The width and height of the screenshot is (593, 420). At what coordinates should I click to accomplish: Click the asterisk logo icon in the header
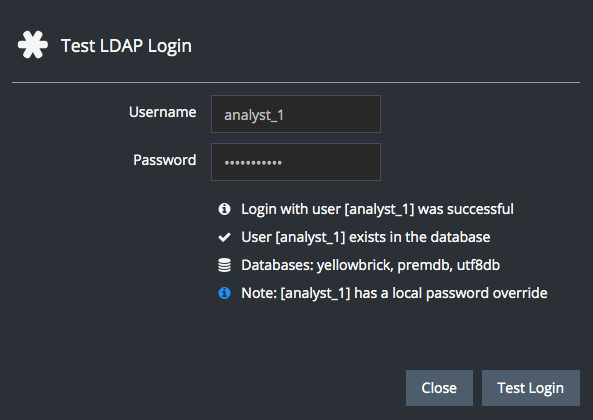click(33, 45)
